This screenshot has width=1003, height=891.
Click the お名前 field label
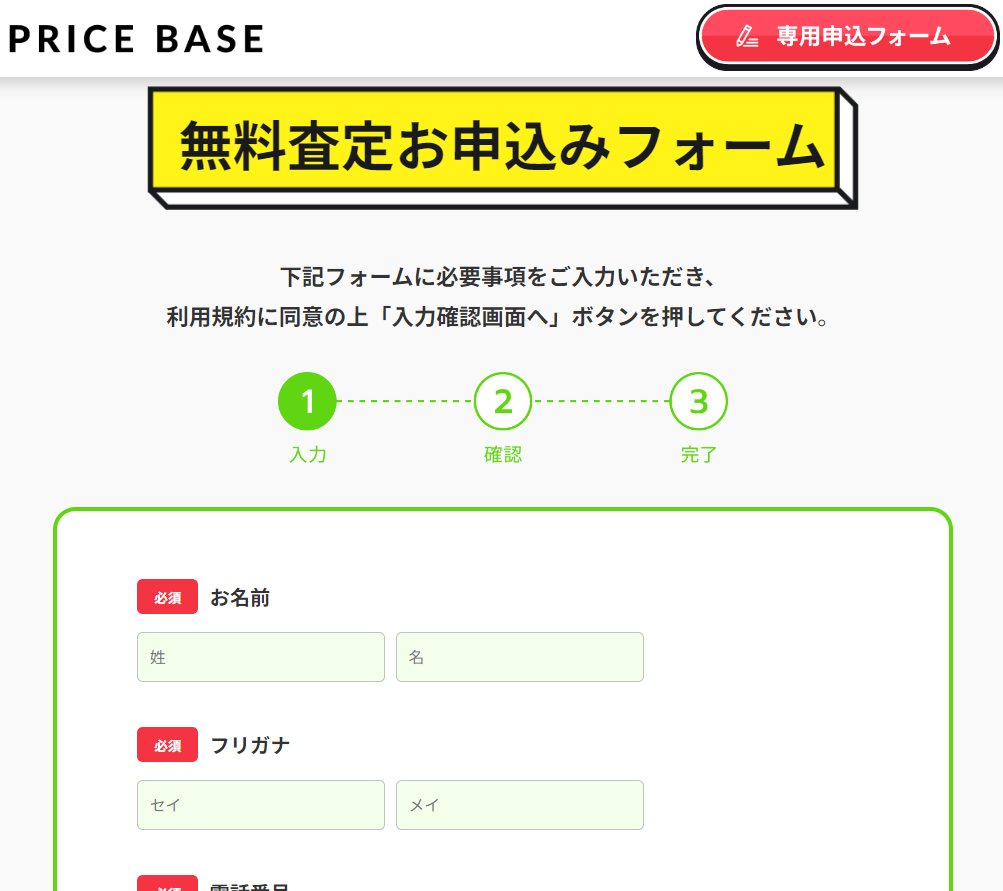240,597
